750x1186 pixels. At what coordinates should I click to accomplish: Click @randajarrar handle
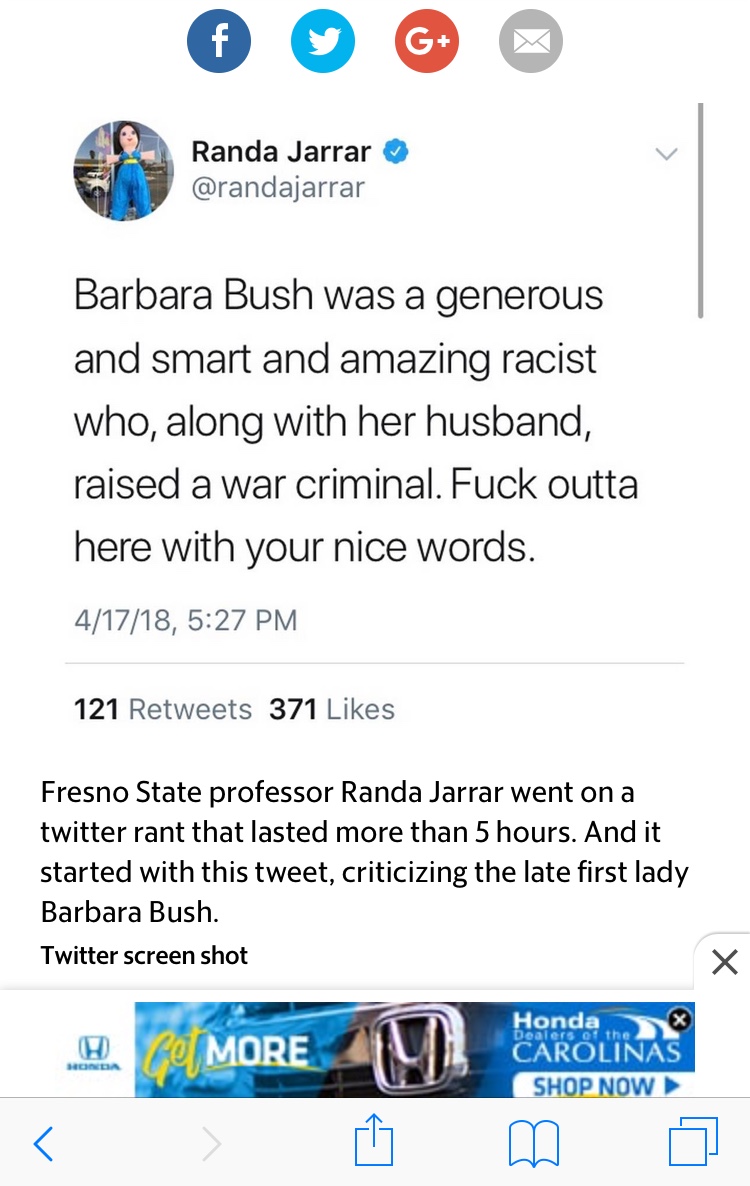(277, 187)
